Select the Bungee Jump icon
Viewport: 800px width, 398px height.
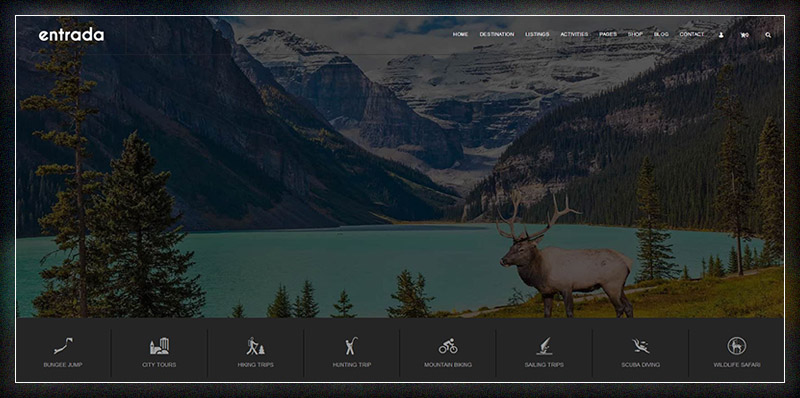coord(63,346)
